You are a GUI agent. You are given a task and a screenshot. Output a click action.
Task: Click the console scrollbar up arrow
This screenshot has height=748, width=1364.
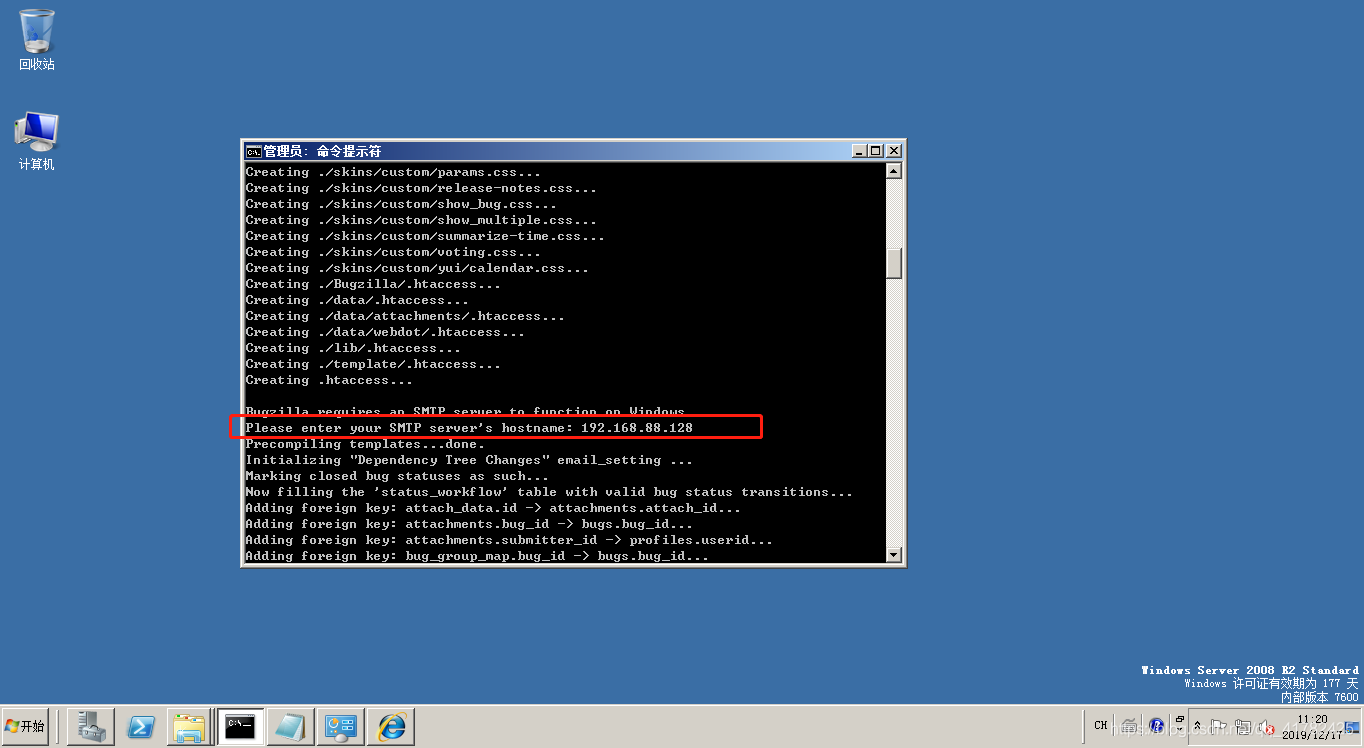[894, 172]
